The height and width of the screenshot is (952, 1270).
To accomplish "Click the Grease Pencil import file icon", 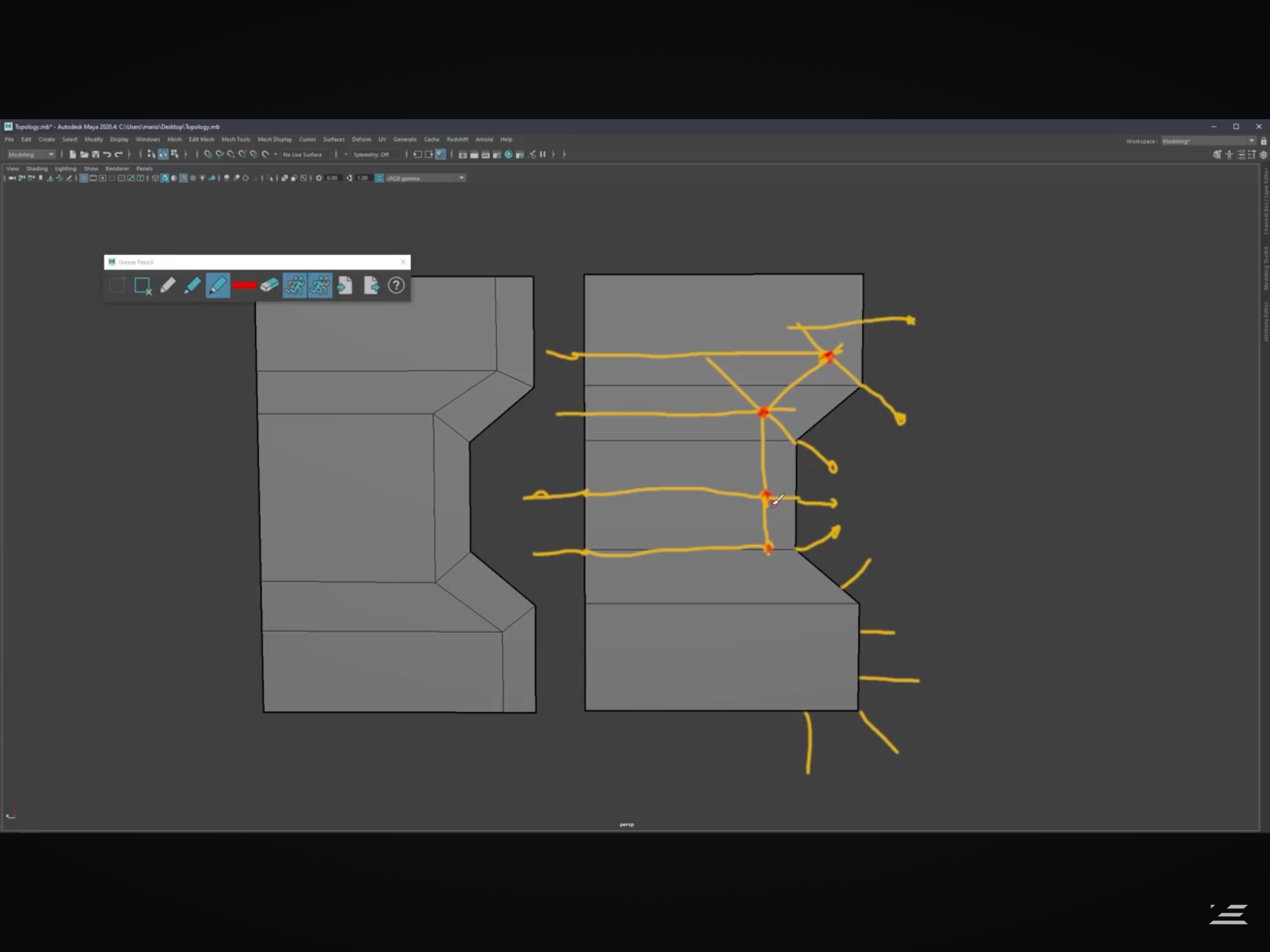I will point(345,286).
